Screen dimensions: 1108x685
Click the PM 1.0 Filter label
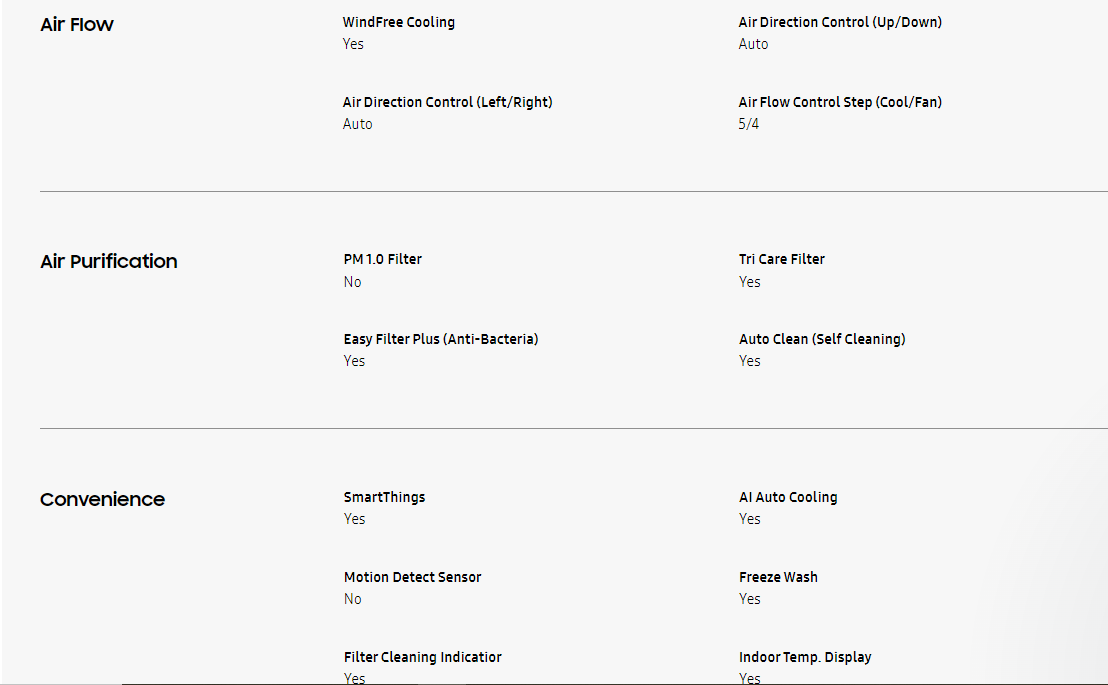click(x=382, y=259)
